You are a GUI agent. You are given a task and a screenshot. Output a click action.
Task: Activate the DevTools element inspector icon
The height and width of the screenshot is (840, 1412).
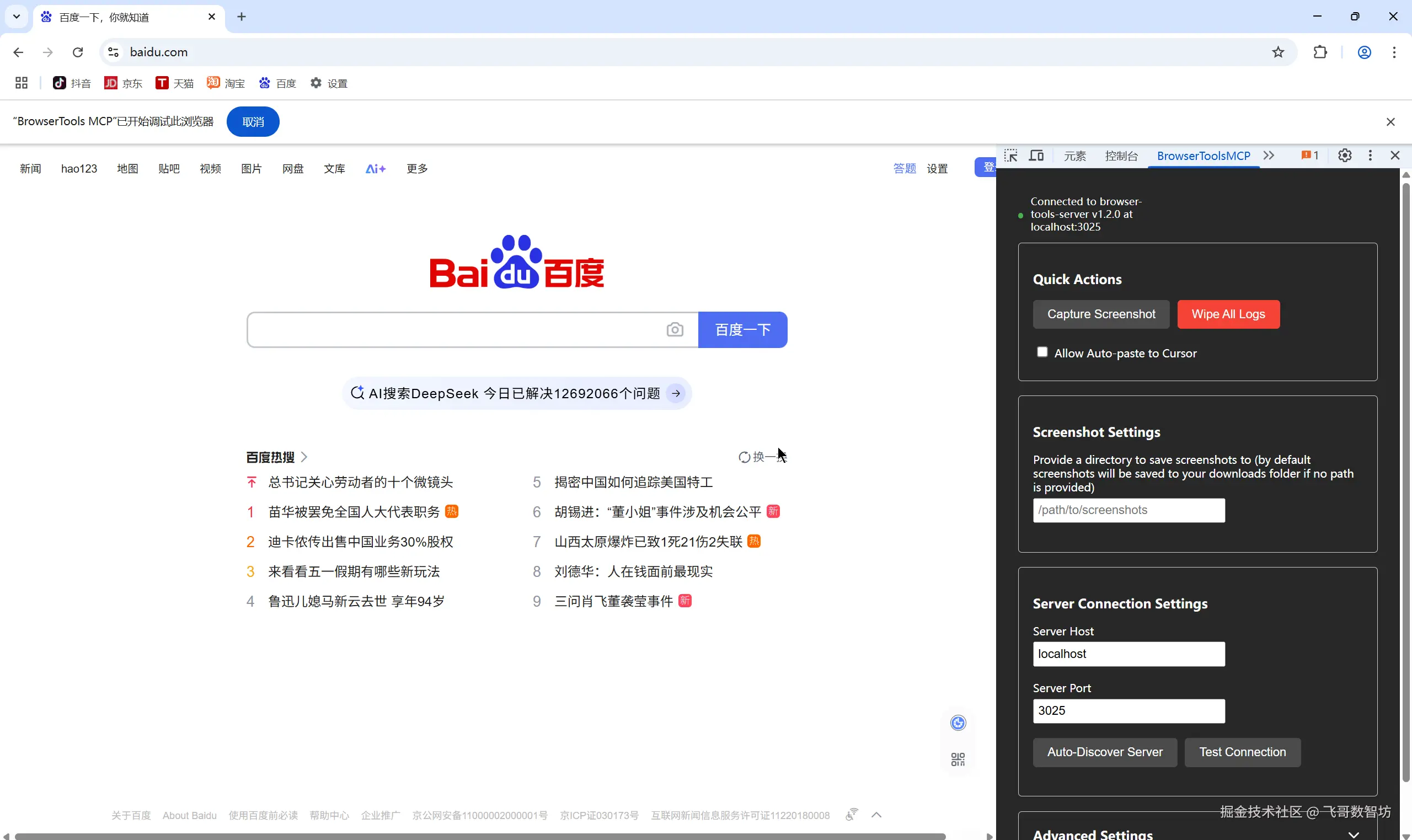(1011, 156)
